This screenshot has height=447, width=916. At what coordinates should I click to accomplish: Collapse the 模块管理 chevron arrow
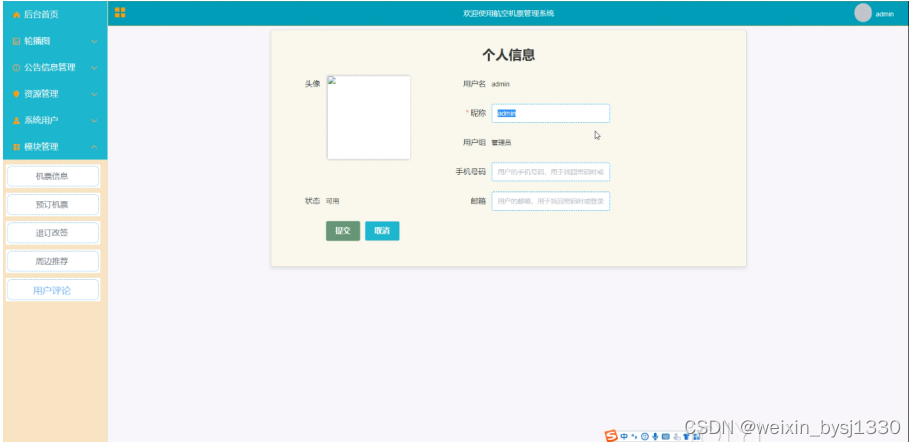[94, 147]
